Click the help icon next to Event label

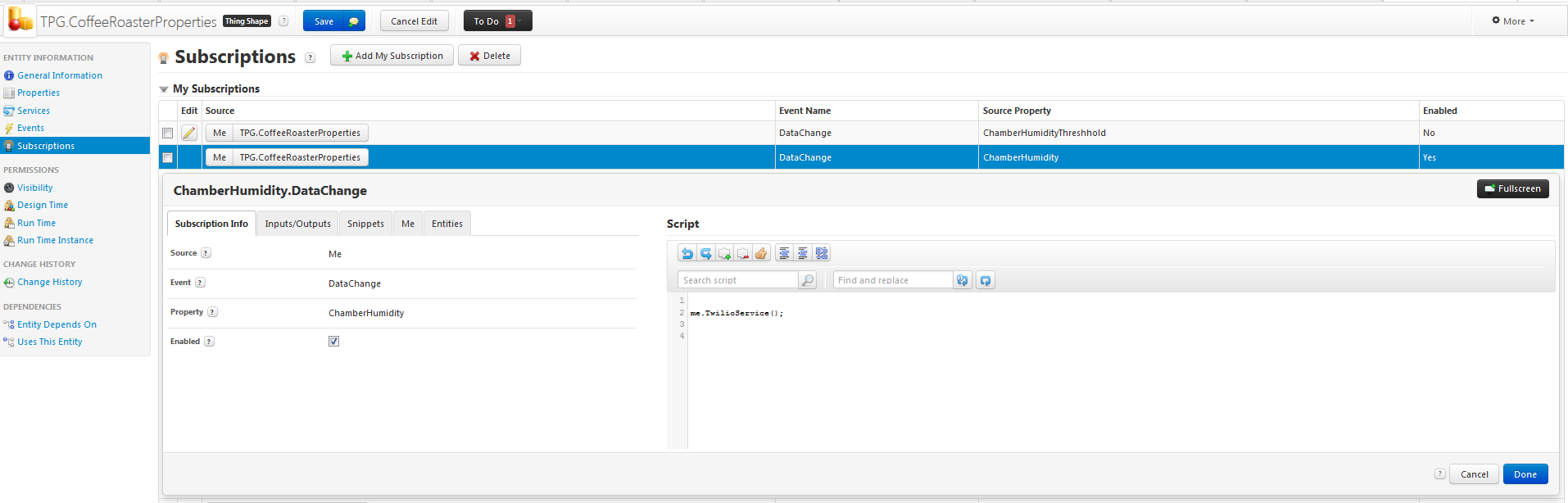click(201, 283)
